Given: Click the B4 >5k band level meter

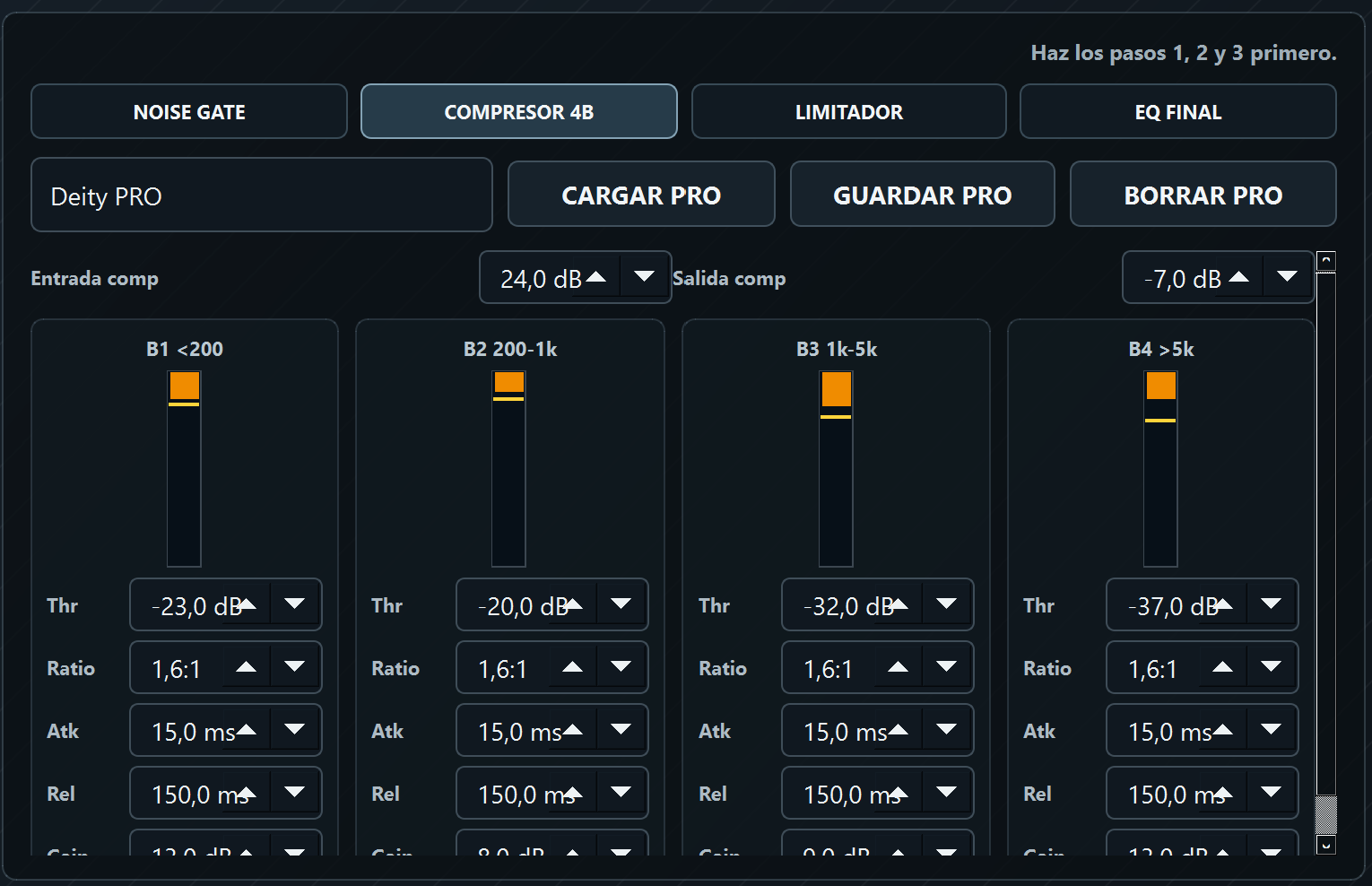Looking at the screenshot, I should click(x=1160, y=469).
